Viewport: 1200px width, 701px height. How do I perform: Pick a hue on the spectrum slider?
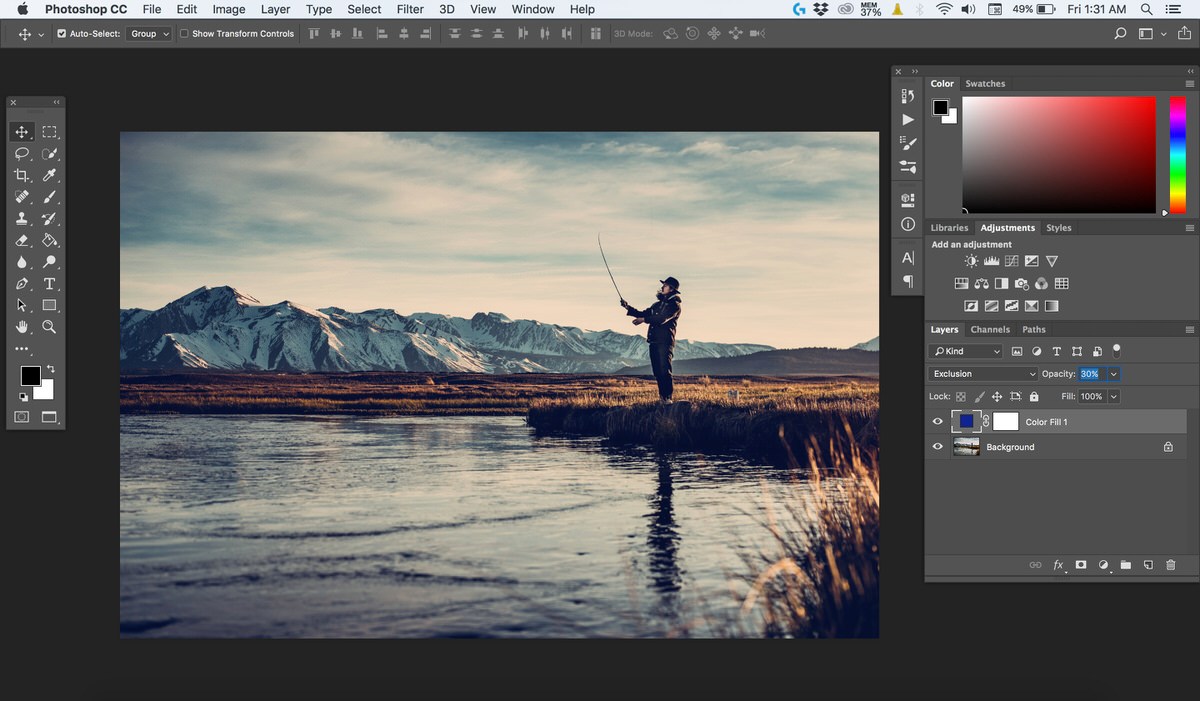1178,154
